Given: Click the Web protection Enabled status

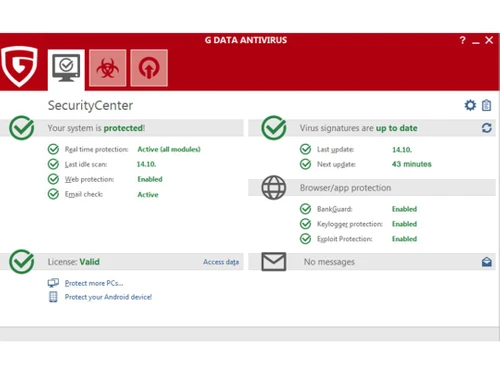Looking at the screenshot, I should (x=150, y=179).
